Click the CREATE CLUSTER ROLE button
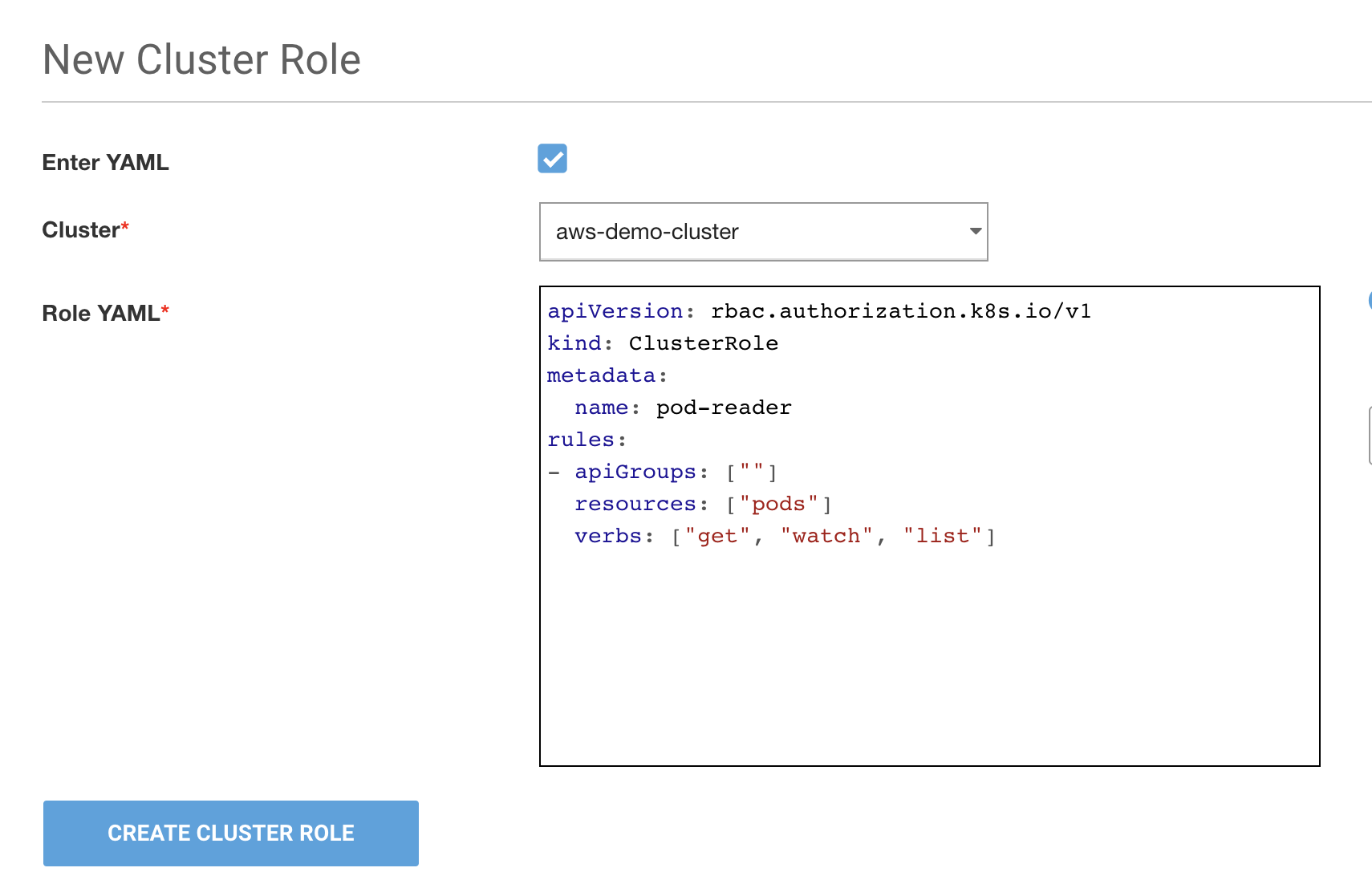The image size is (1372, 884). [x=231, y=833]
